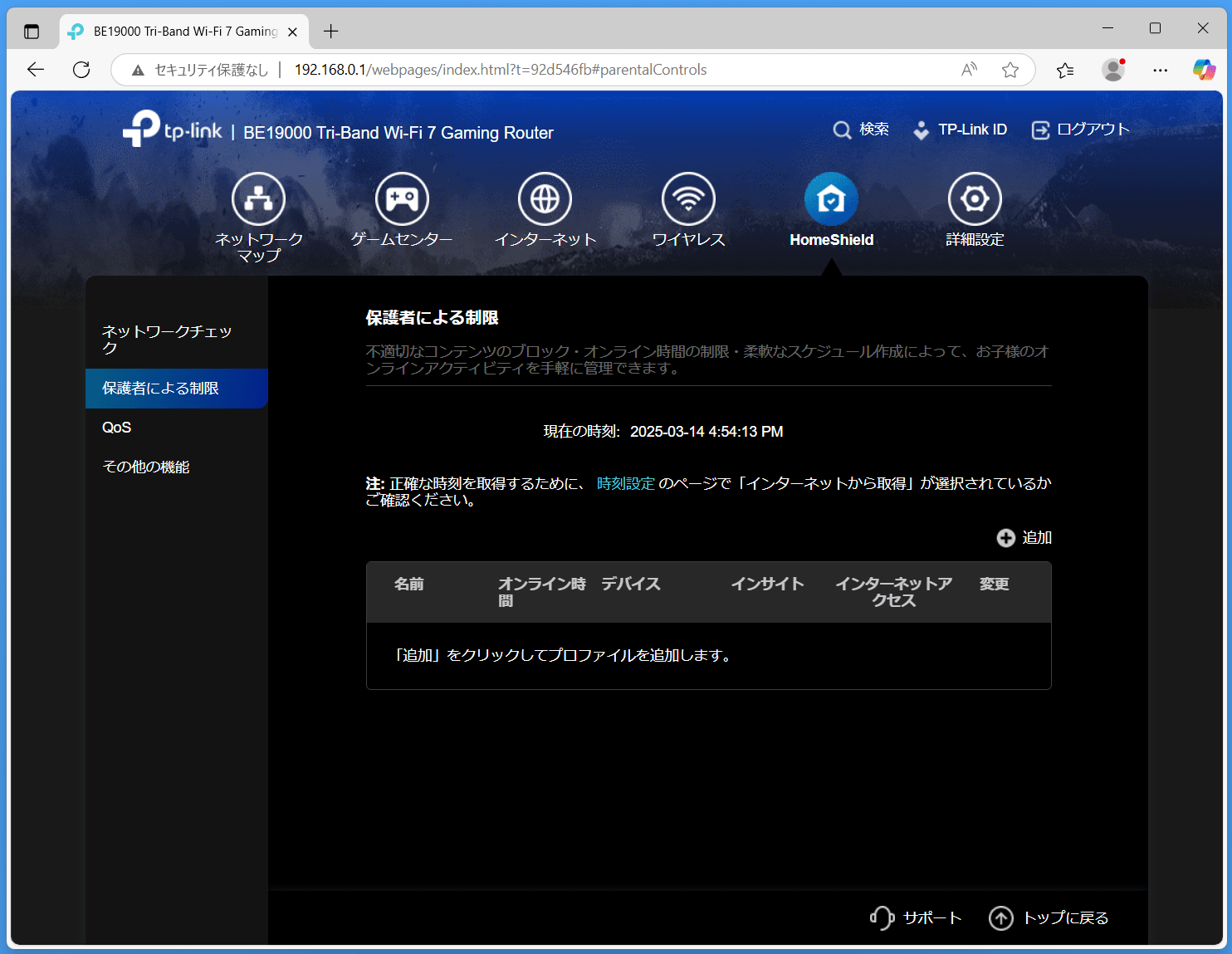This screenshot has height=954, width=1232.
Task: Open the Copilot icon
Action: coord(1204,70)
